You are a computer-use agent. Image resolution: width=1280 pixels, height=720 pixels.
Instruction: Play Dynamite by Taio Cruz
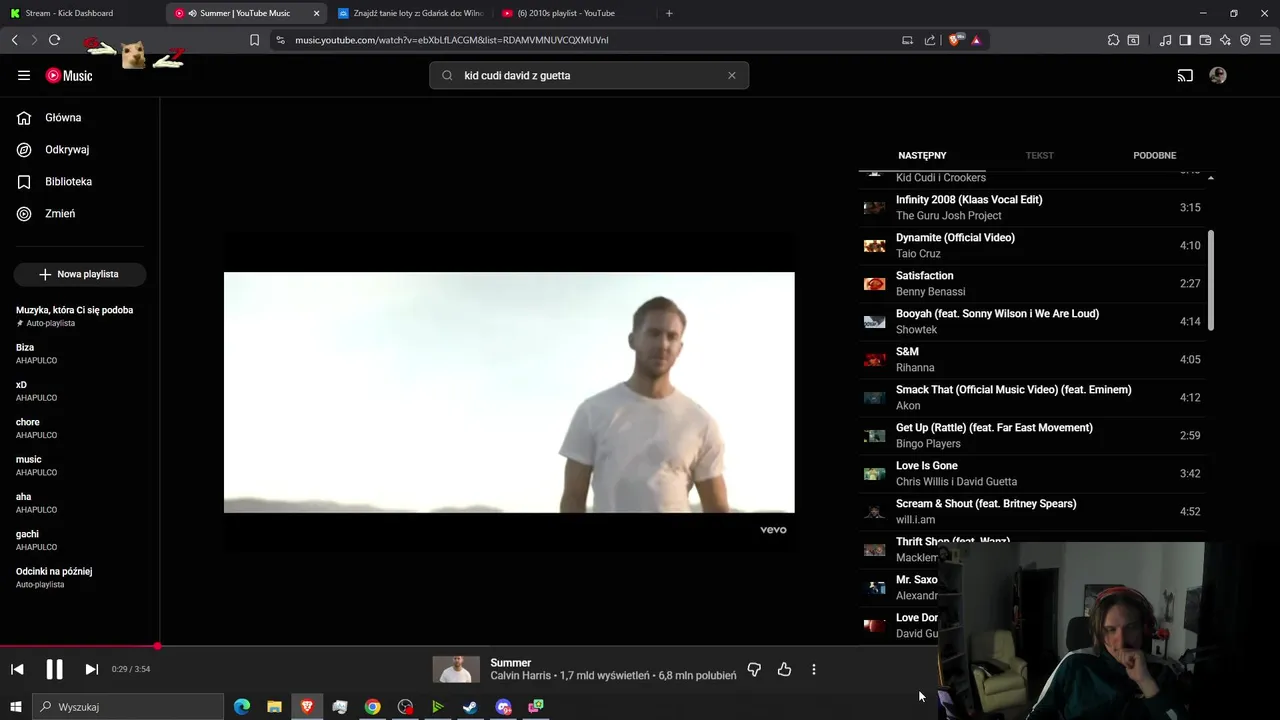coord(1033,246)
